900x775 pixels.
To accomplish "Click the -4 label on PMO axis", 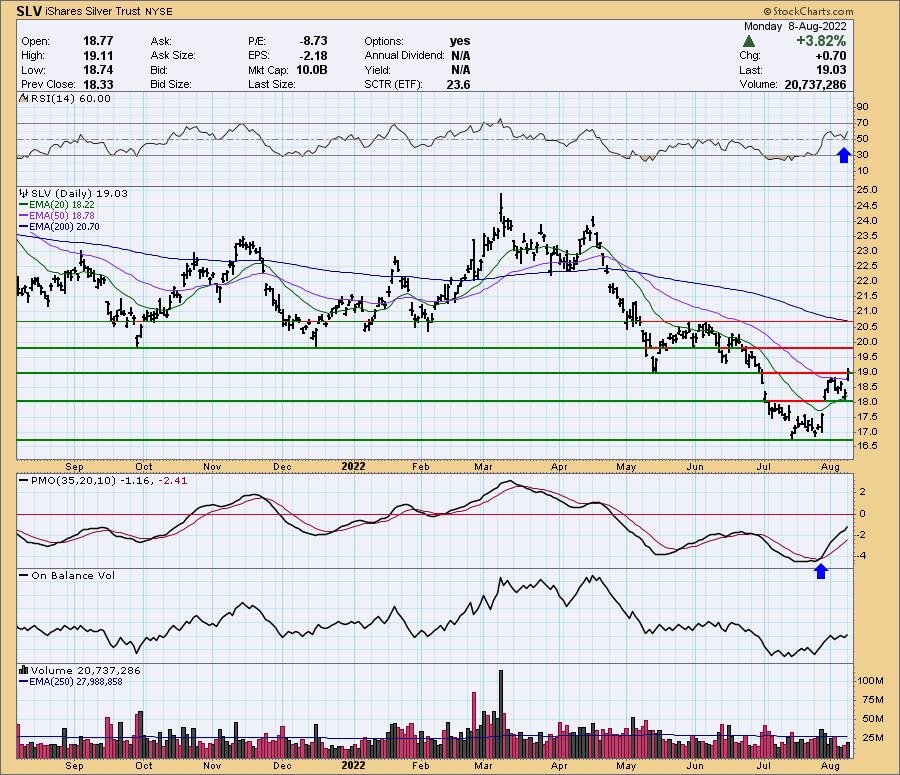I will (861, 556).
